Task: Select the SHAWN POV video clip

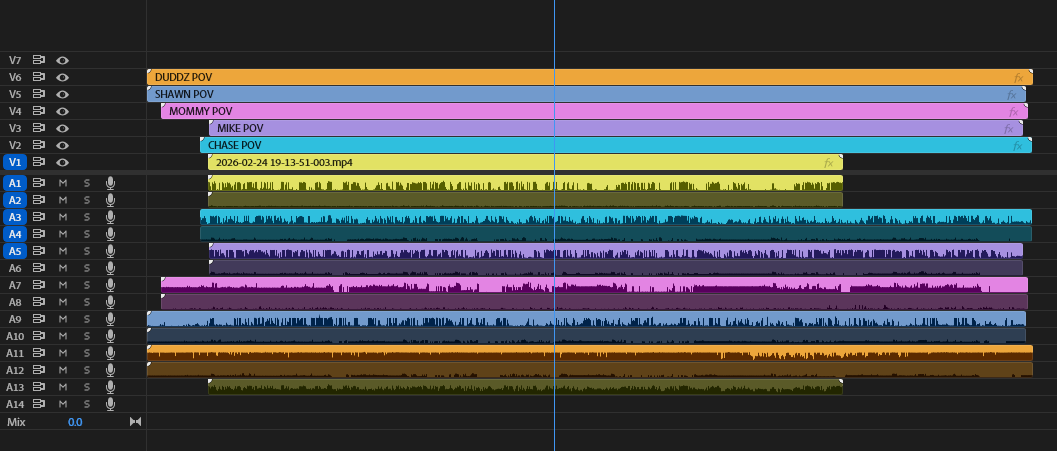Action: click(x=586, y=94)
